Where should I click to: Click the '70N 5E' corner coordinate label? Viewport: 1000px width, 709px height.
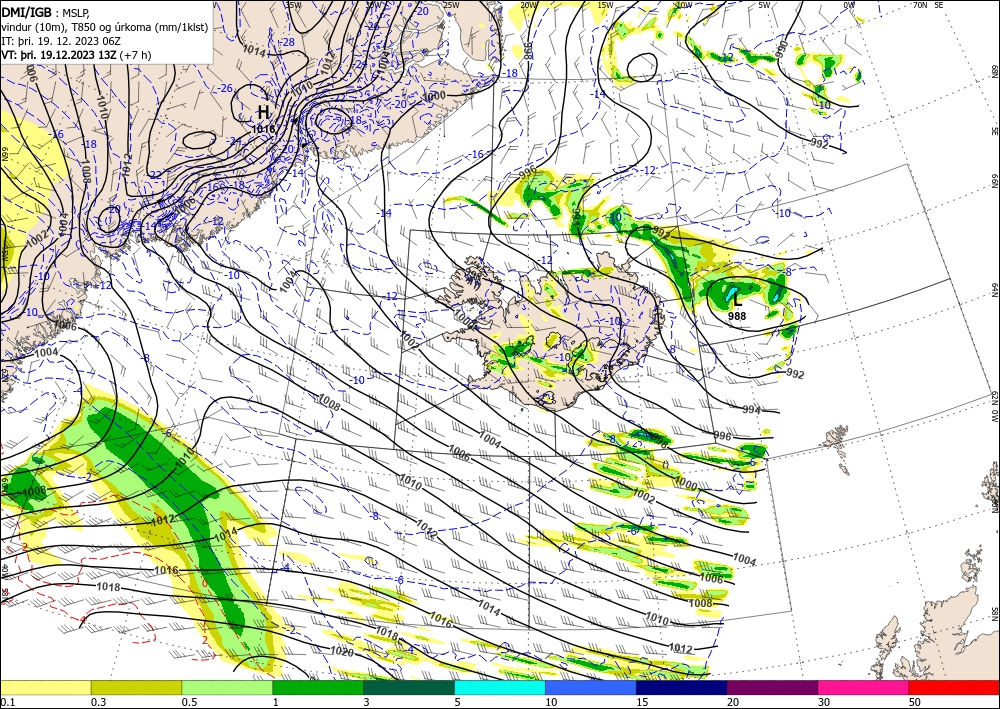[x=928, y=5]
